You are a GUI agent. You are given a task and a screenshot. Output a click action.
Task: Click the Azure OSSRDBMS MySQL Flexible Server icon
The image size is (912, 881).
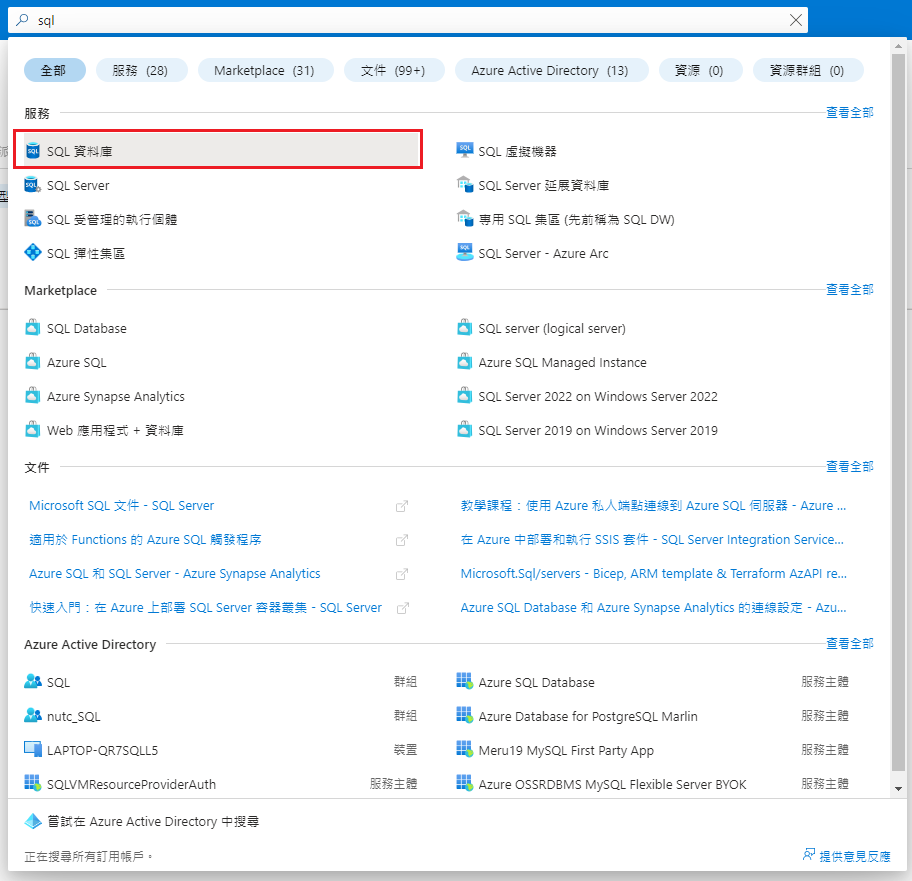click(464, 783)
